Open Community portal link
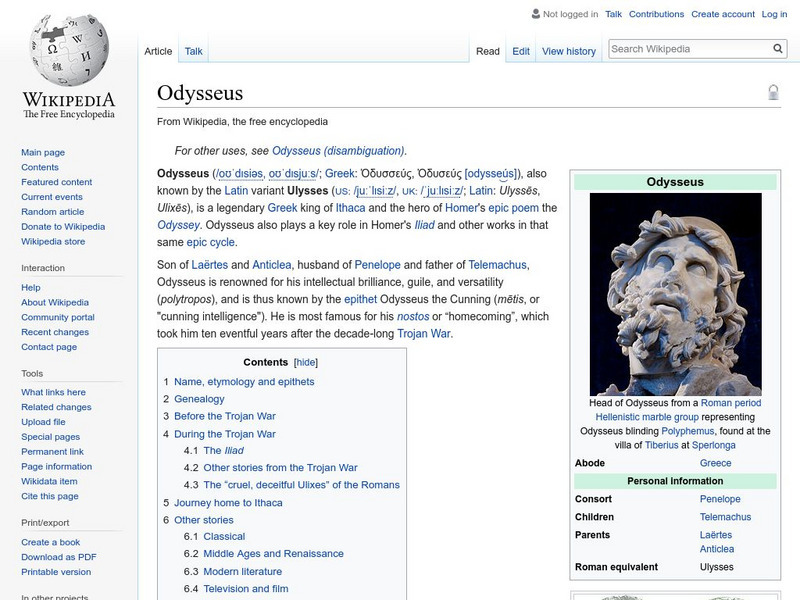Screen dimensions: 800x600 tap(58, 317)
